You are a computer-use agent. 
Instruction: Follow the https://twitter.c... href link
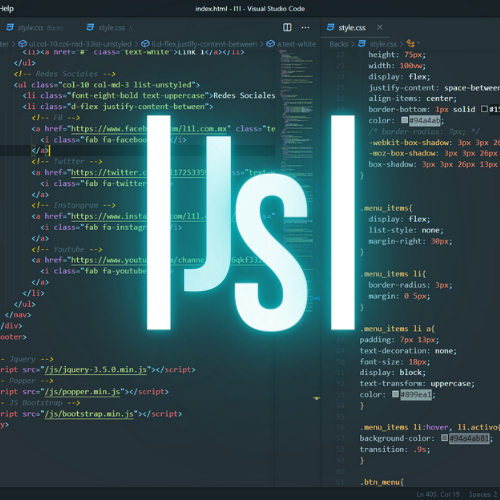click(x=139, y=172)
